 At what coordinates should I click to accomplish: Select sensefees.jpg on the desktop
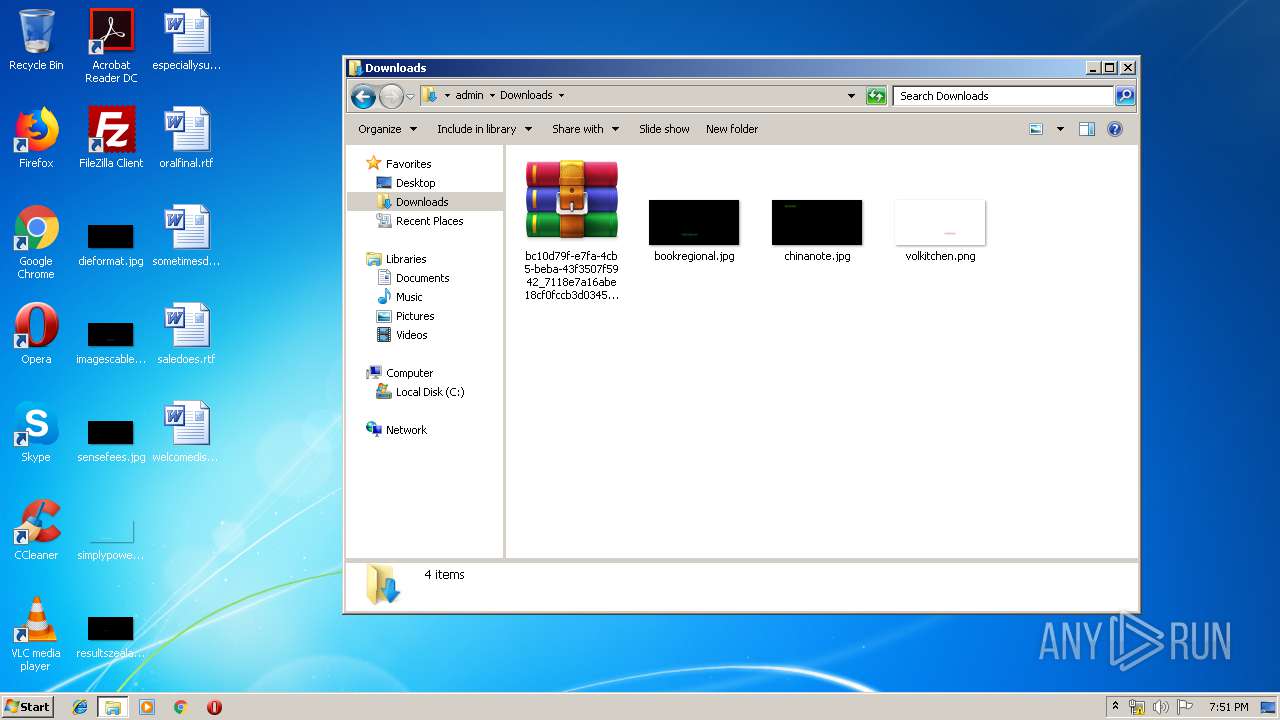coord(111,442)
